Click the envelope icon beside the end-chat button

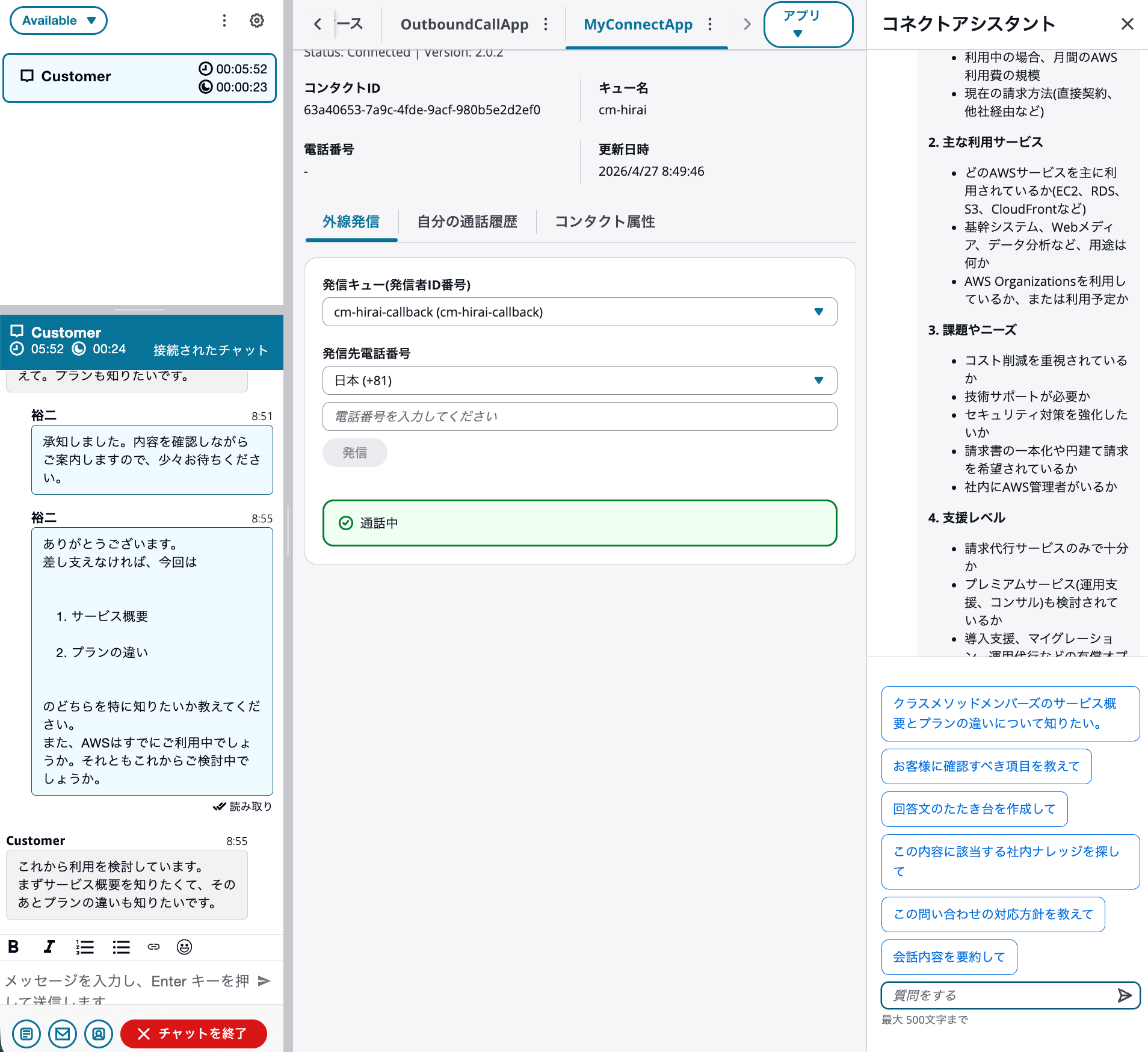63,1033
